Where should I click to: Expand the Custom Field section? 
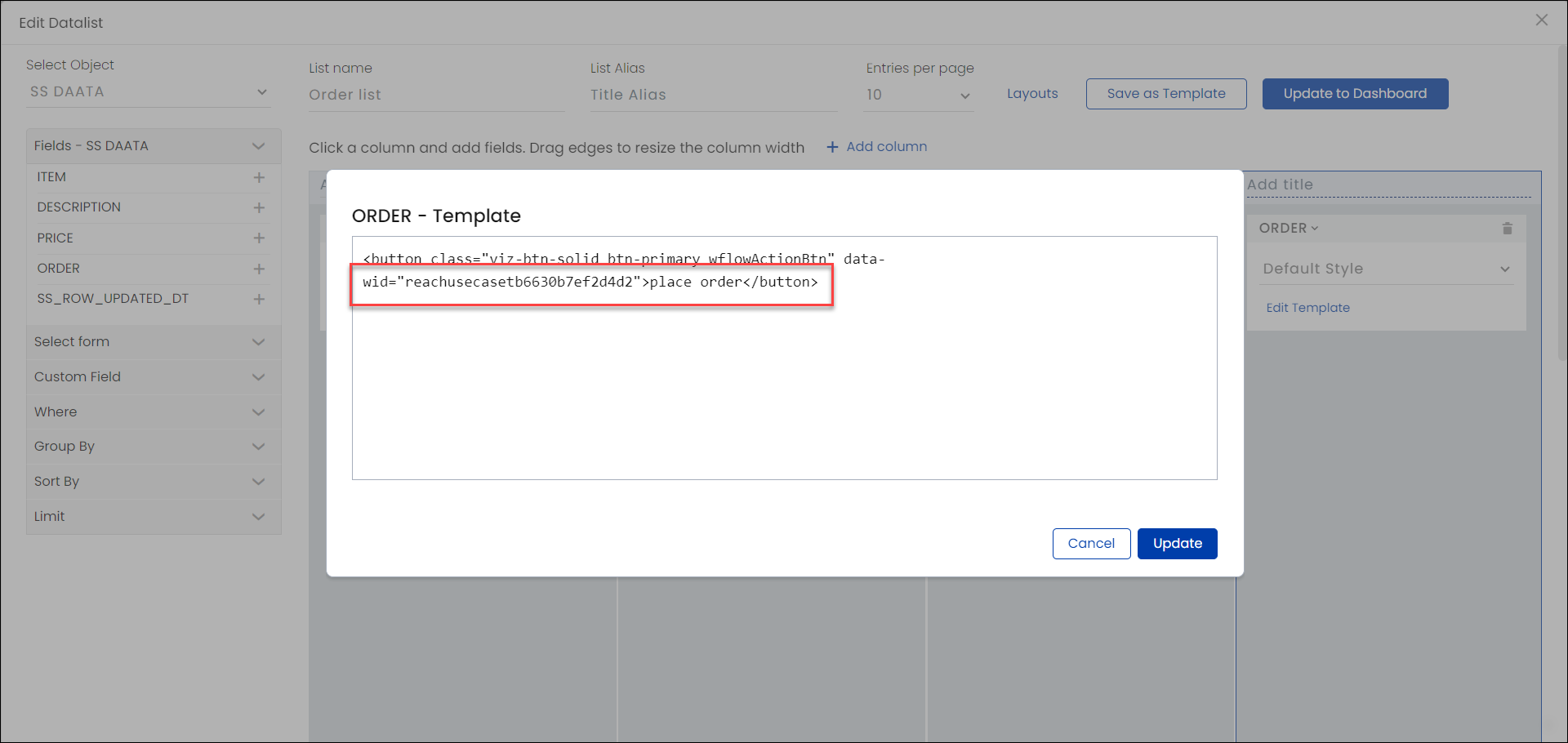[153, 377]
